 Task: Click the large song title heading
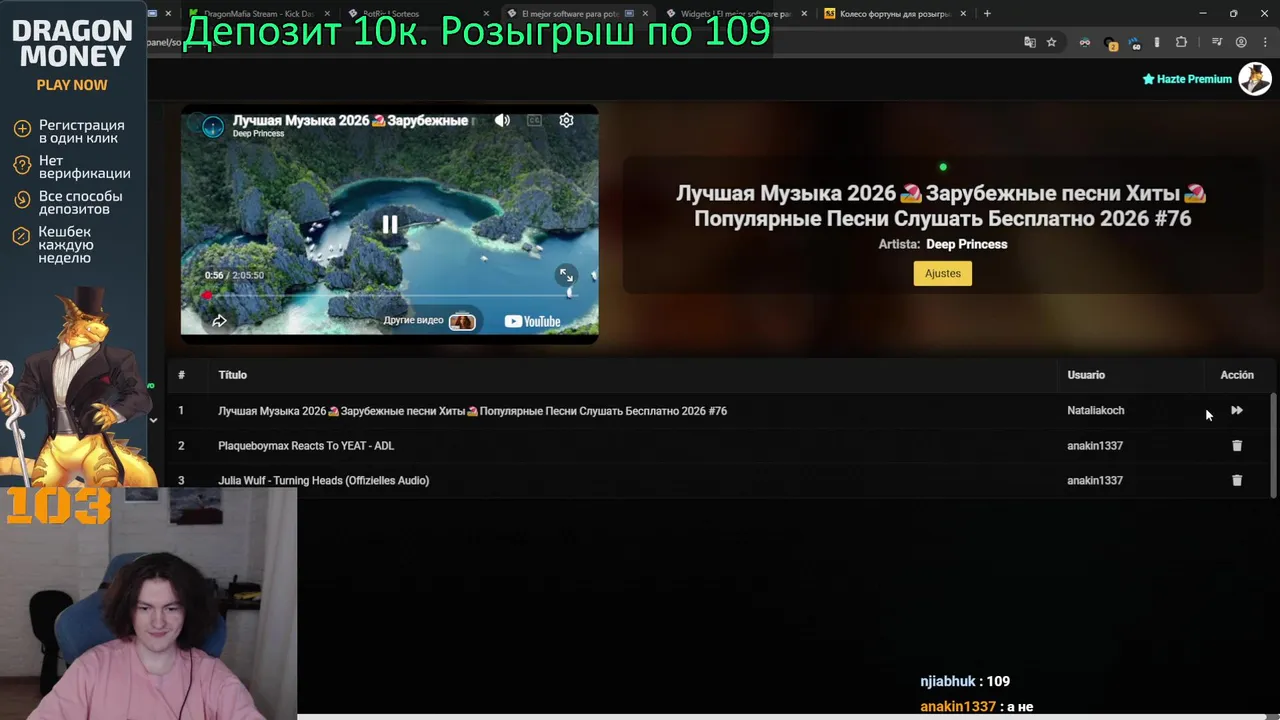coord(942,206)
